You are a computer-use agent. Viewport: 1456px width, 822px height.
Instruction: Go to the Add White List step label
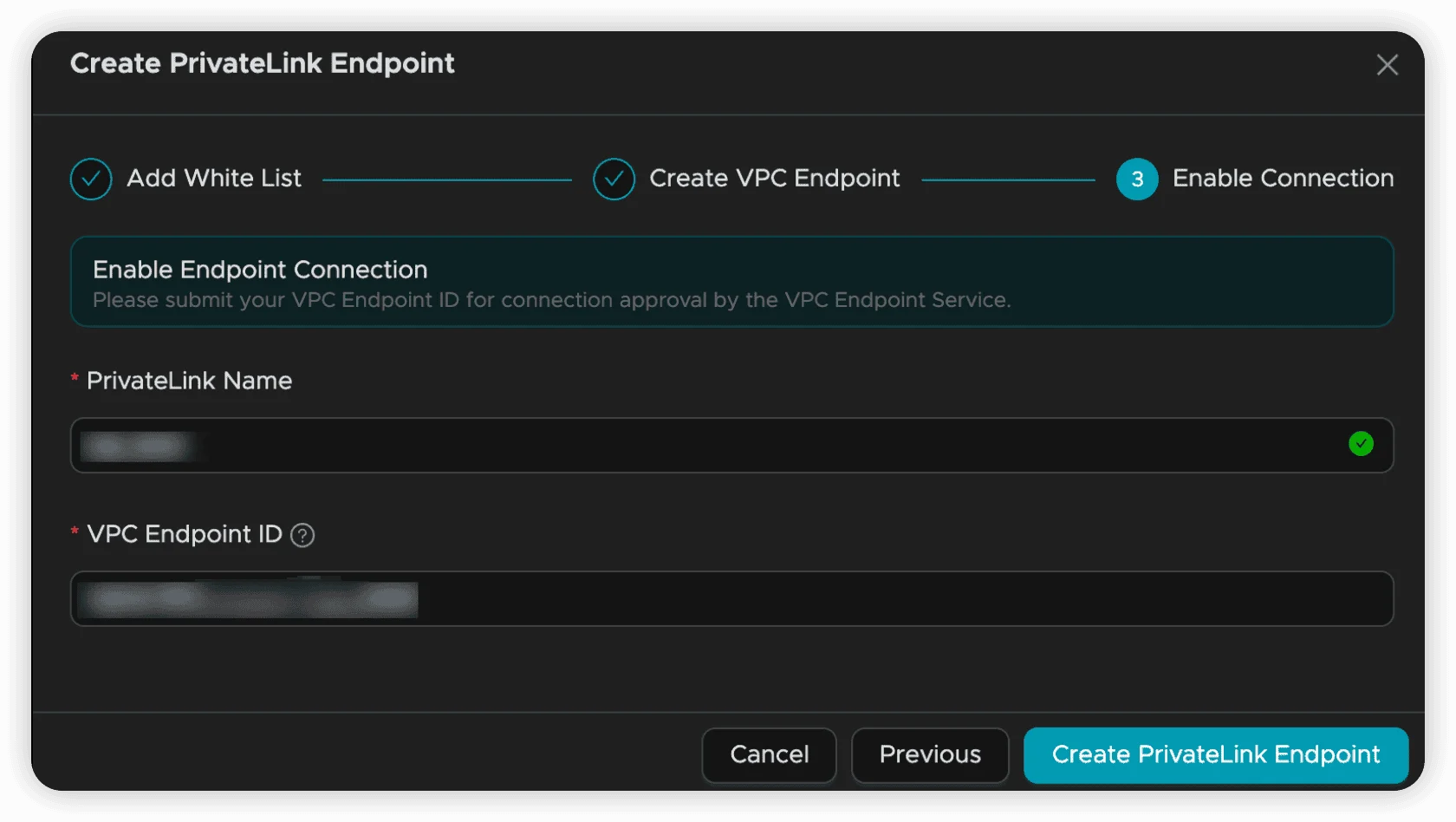tap(214, 179)
